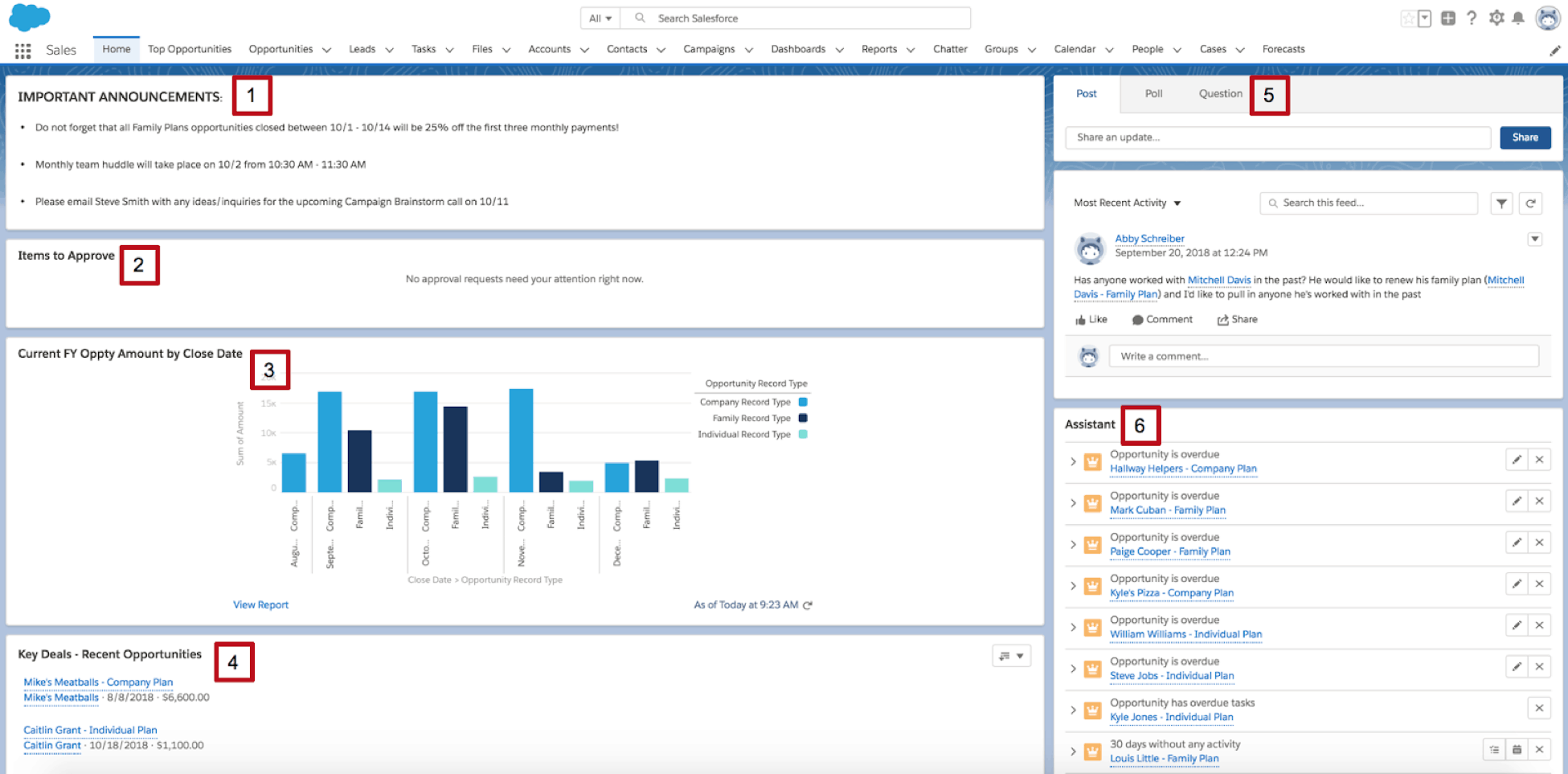The height and width of the screenshot is (774, 1568).
Task: Open the Abby Schreiber name link
Action: pos(1149,239)
